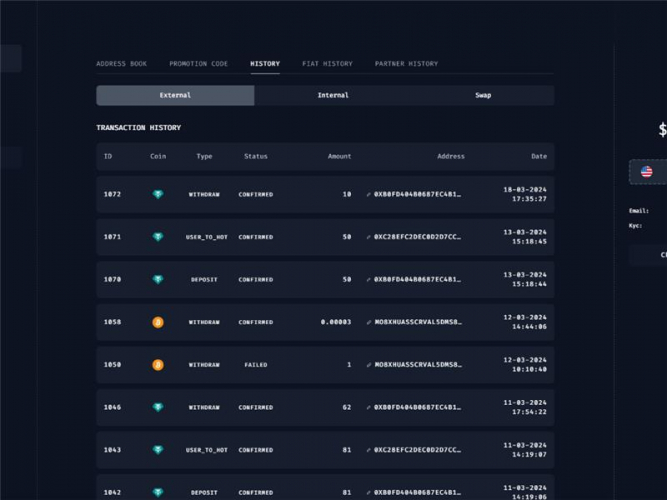
Task: Click the address 0XB0FD404B06B7EC4B1 in row 1072
Action: 417,194
